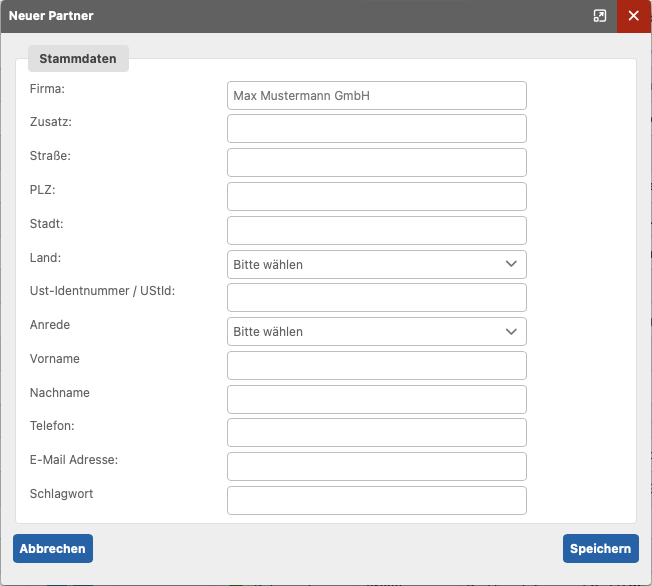Click the Anrede dropdown chevron arrow
This screenshot has height=586, width=652.
[x=511, y=331]
